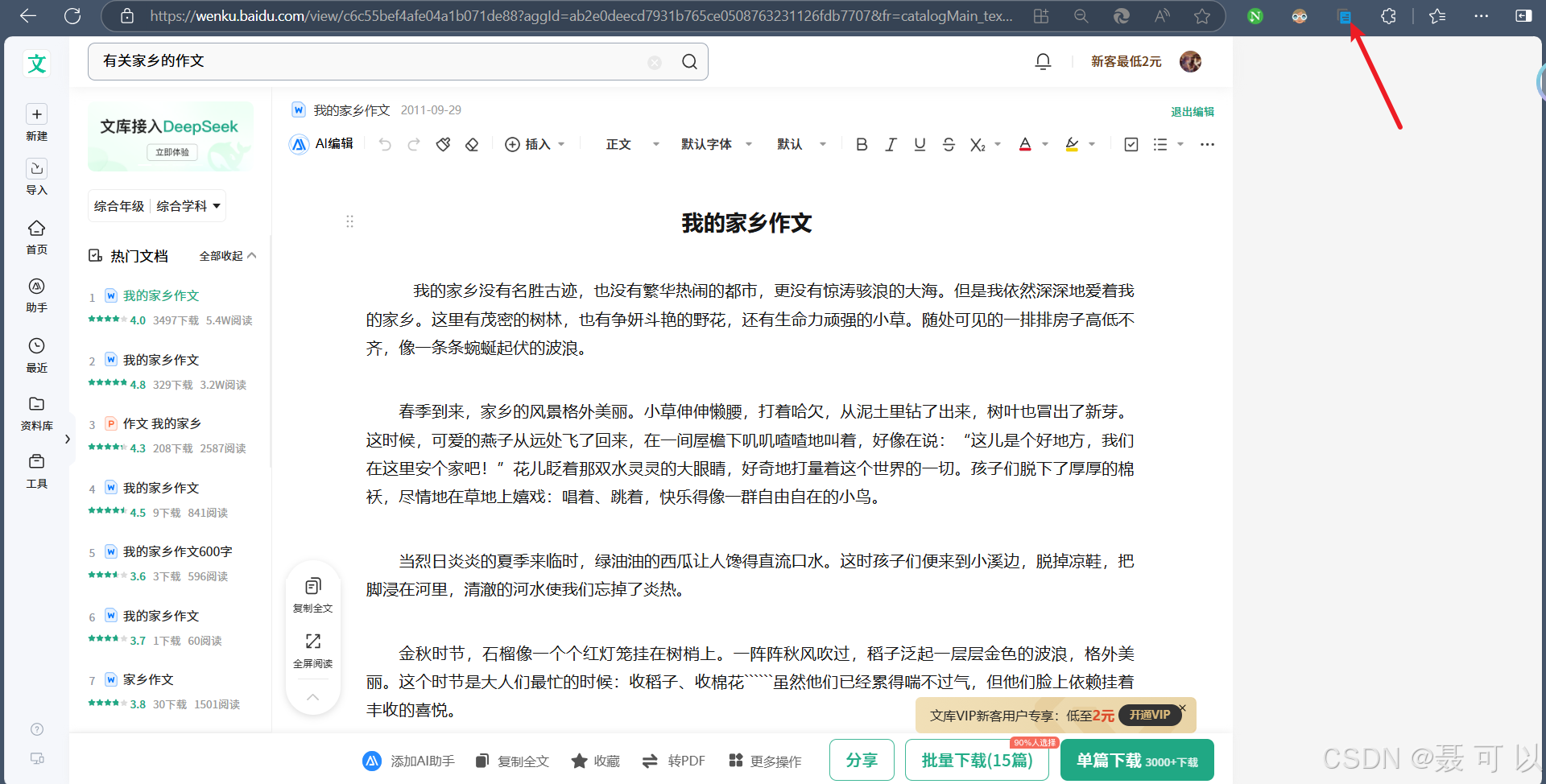Collapse the floating tools panel chevron
The image size is (1546, 784).
313,696
